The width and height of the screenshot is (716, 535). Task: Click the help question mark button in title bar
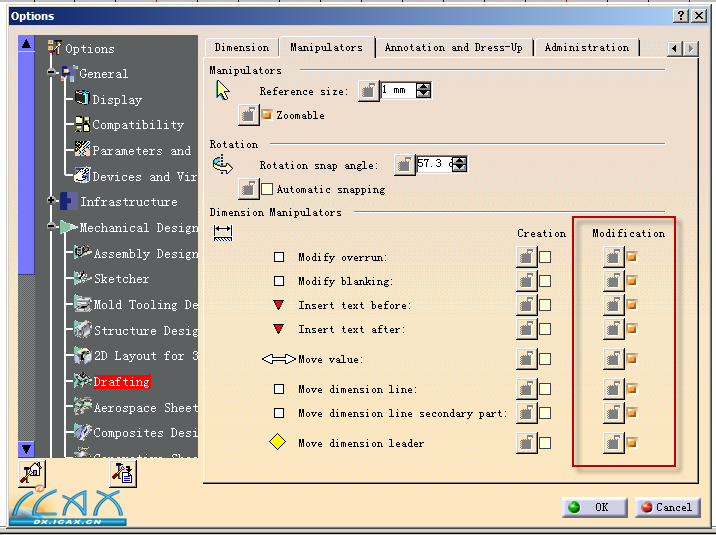pos(680,16)
